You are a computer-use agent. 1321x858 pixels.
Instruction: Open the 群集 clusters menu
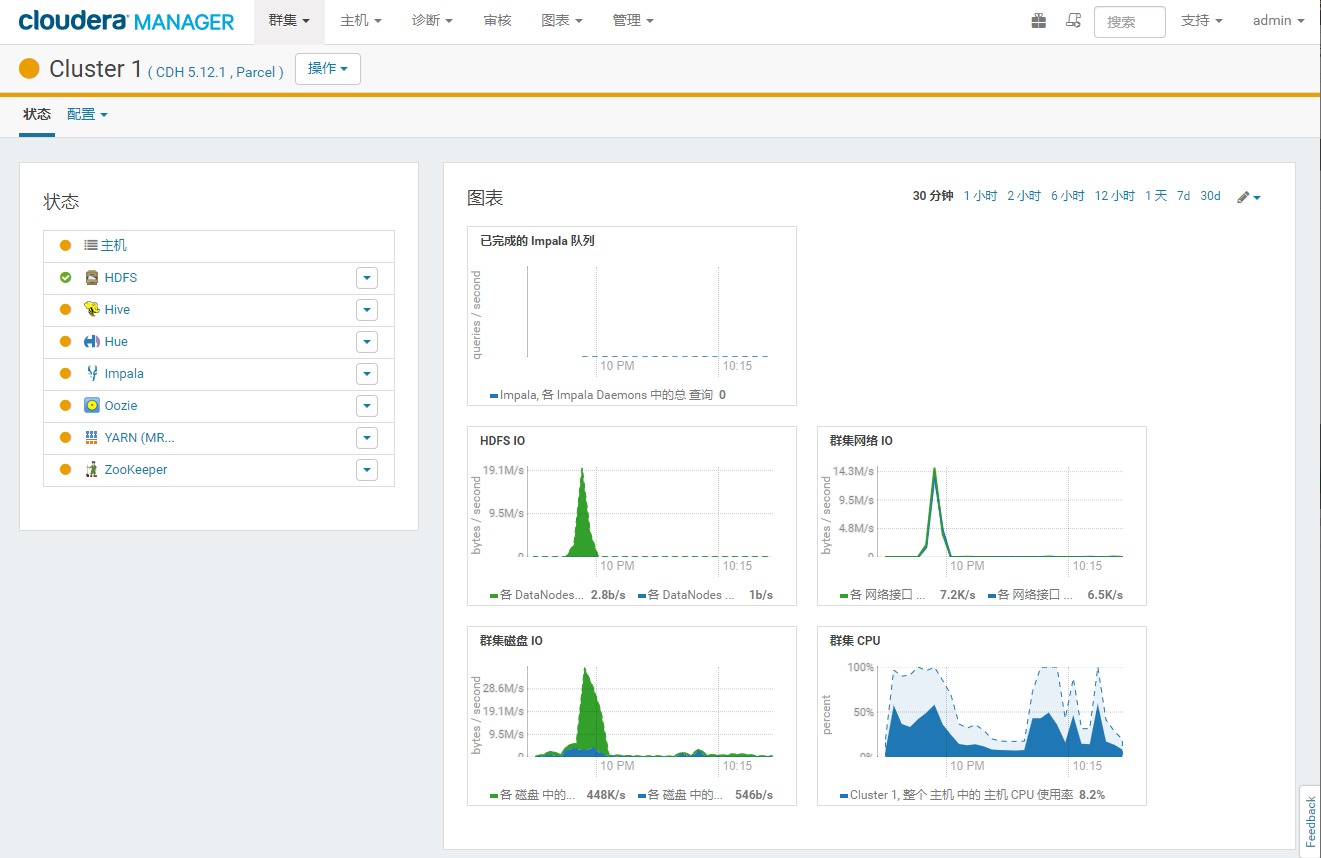coord(289,21)
